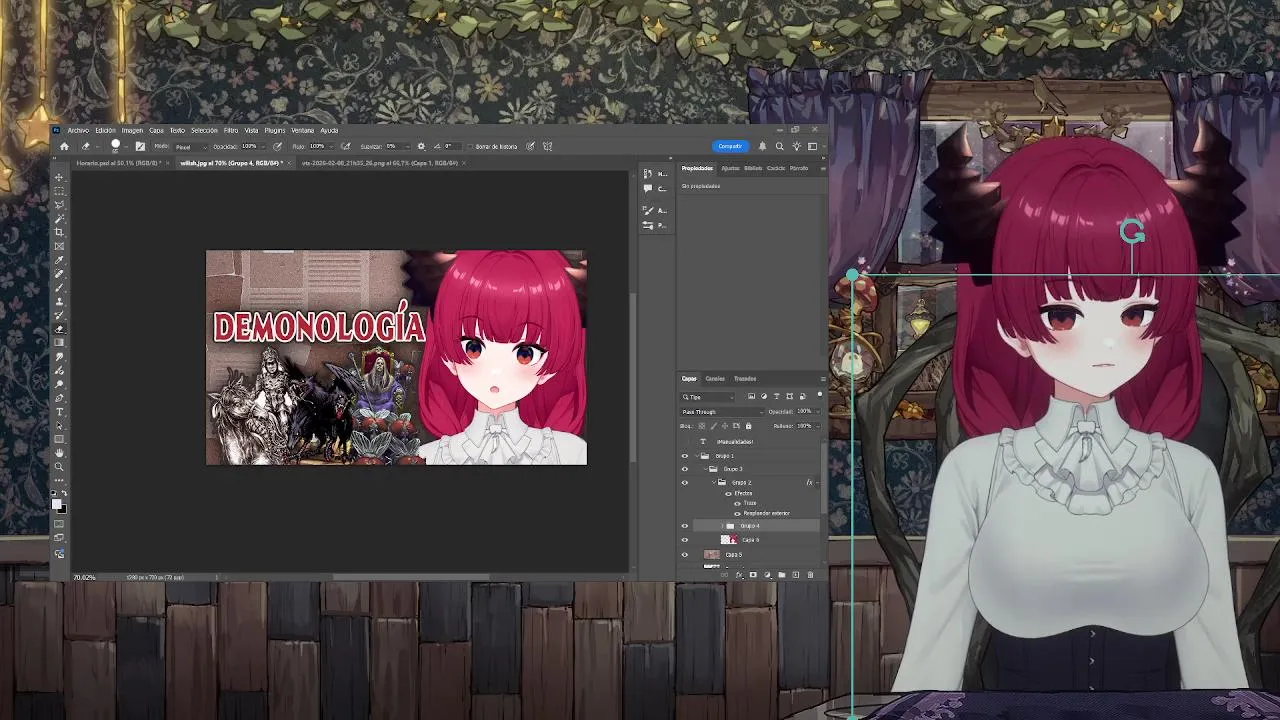Screen dimensions: 1280x720
Task: Switch to the Canales tab
Action: point(715,378)
